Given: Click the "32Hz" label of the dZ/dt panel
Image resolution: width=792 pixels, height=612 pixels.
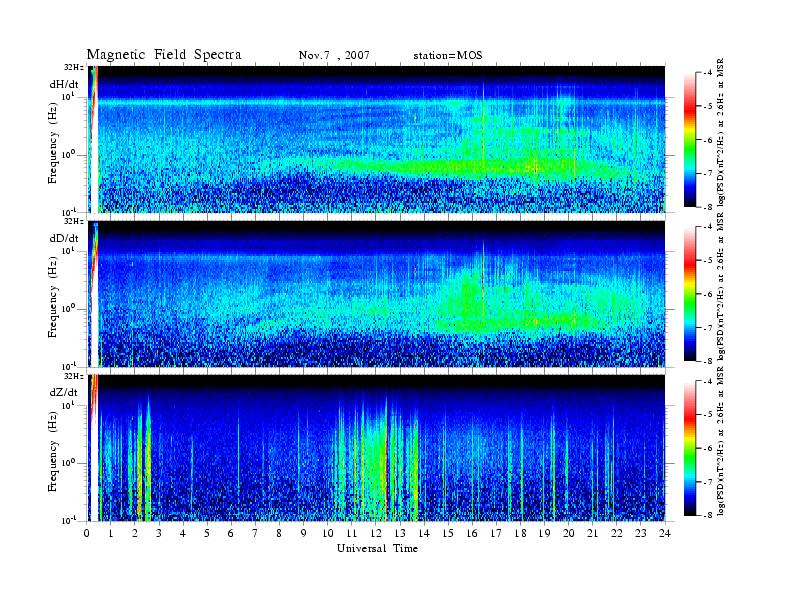Looking at the screenshot, I should tap(73, 376).
